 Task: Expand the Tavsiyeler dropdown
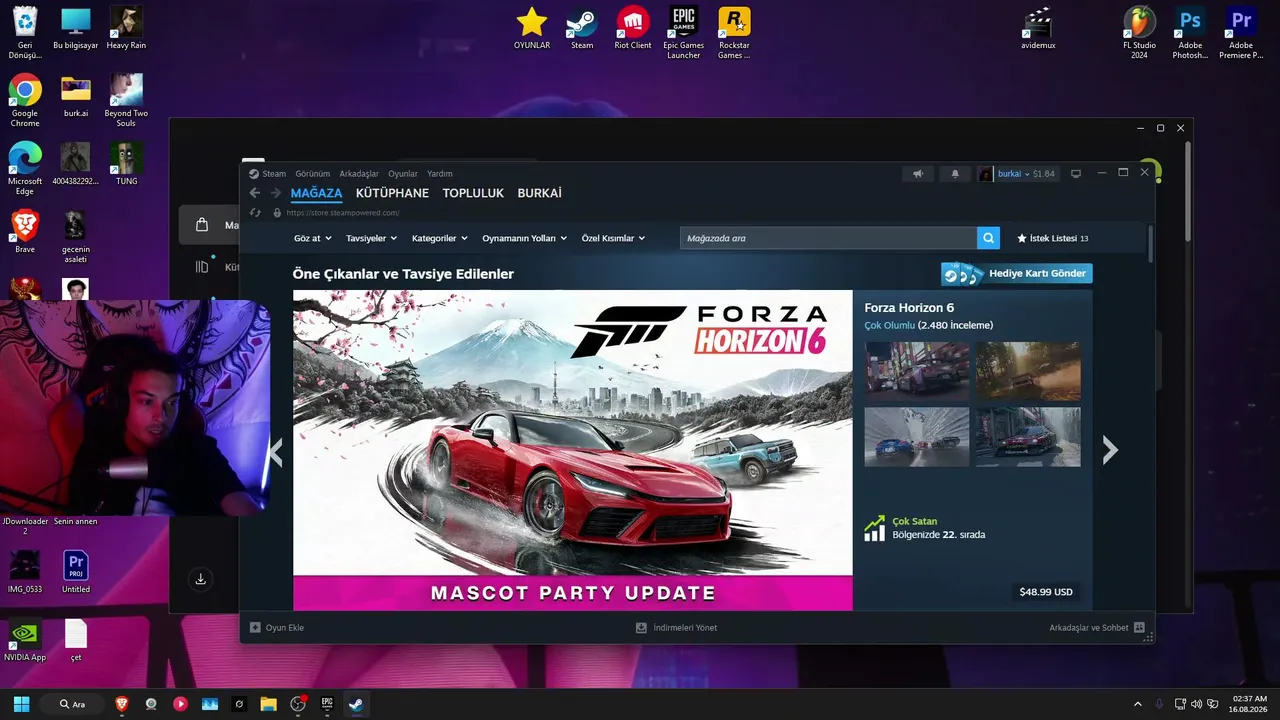pyautogui.click(x=372, y=238)
